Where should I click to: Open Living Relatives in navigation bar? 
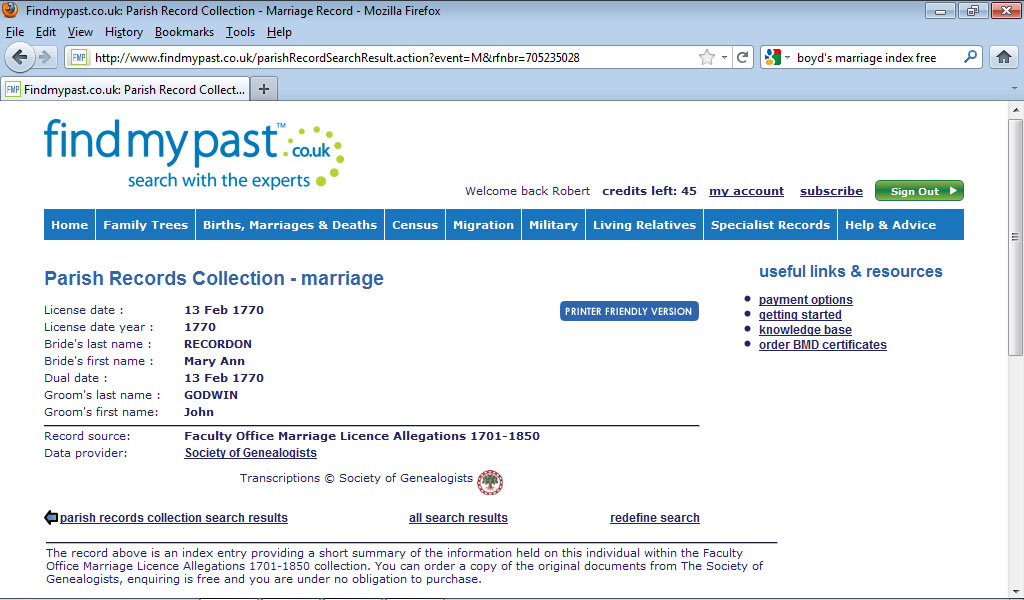point(645,225)
